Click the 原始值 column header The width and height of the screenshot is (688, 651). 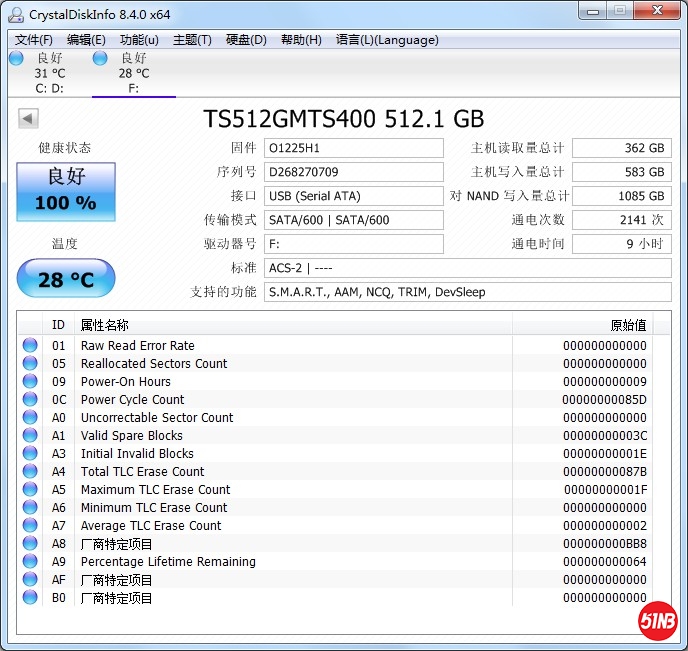point(628,325)
